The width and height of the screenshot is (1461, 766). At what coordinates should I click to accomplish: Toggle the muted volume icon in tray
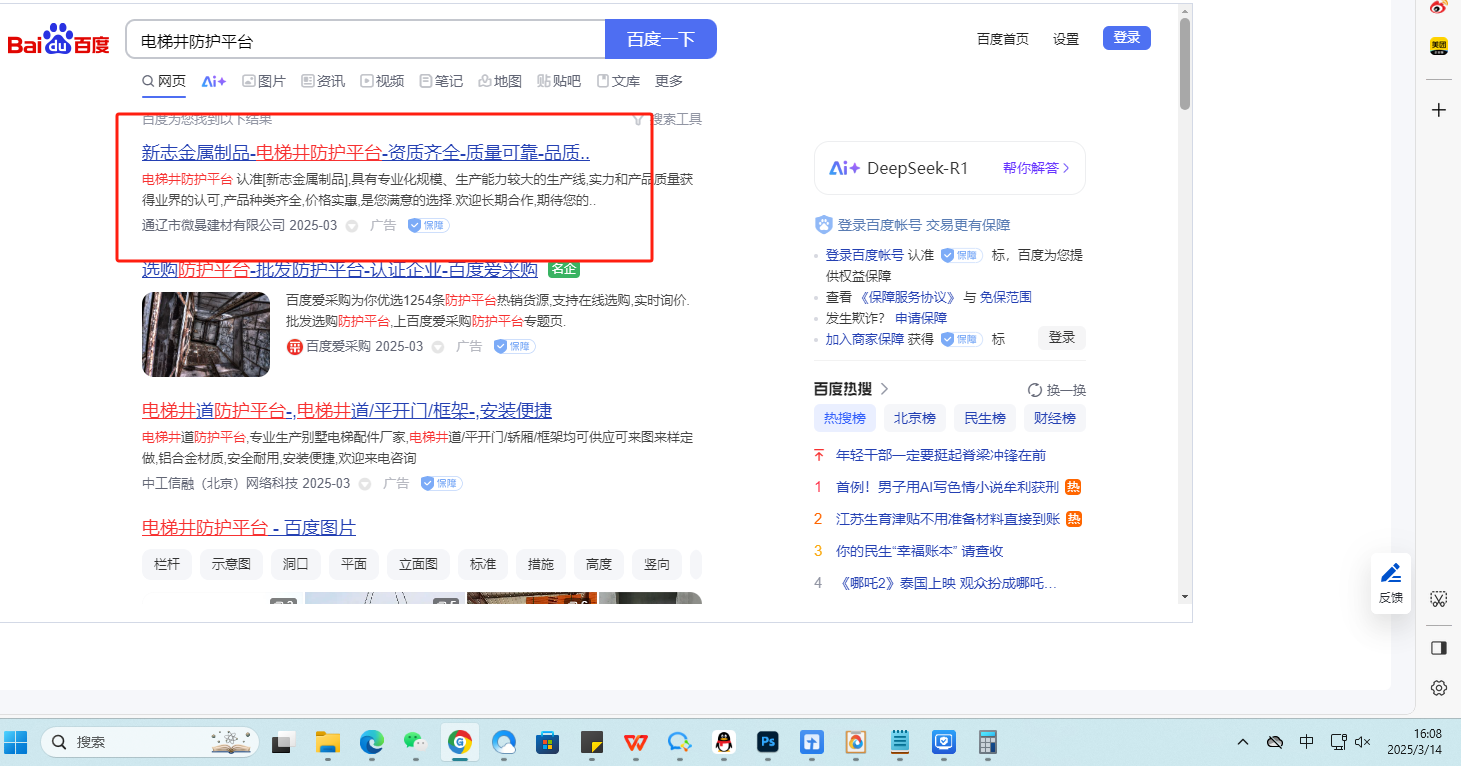click(x=1362, y=742)
